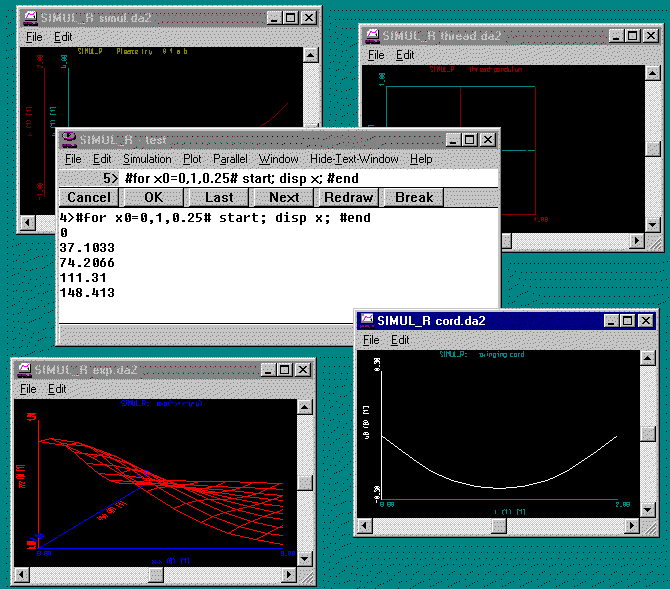Open the Window menu
670x589 pixels.
tap(278, 159)
